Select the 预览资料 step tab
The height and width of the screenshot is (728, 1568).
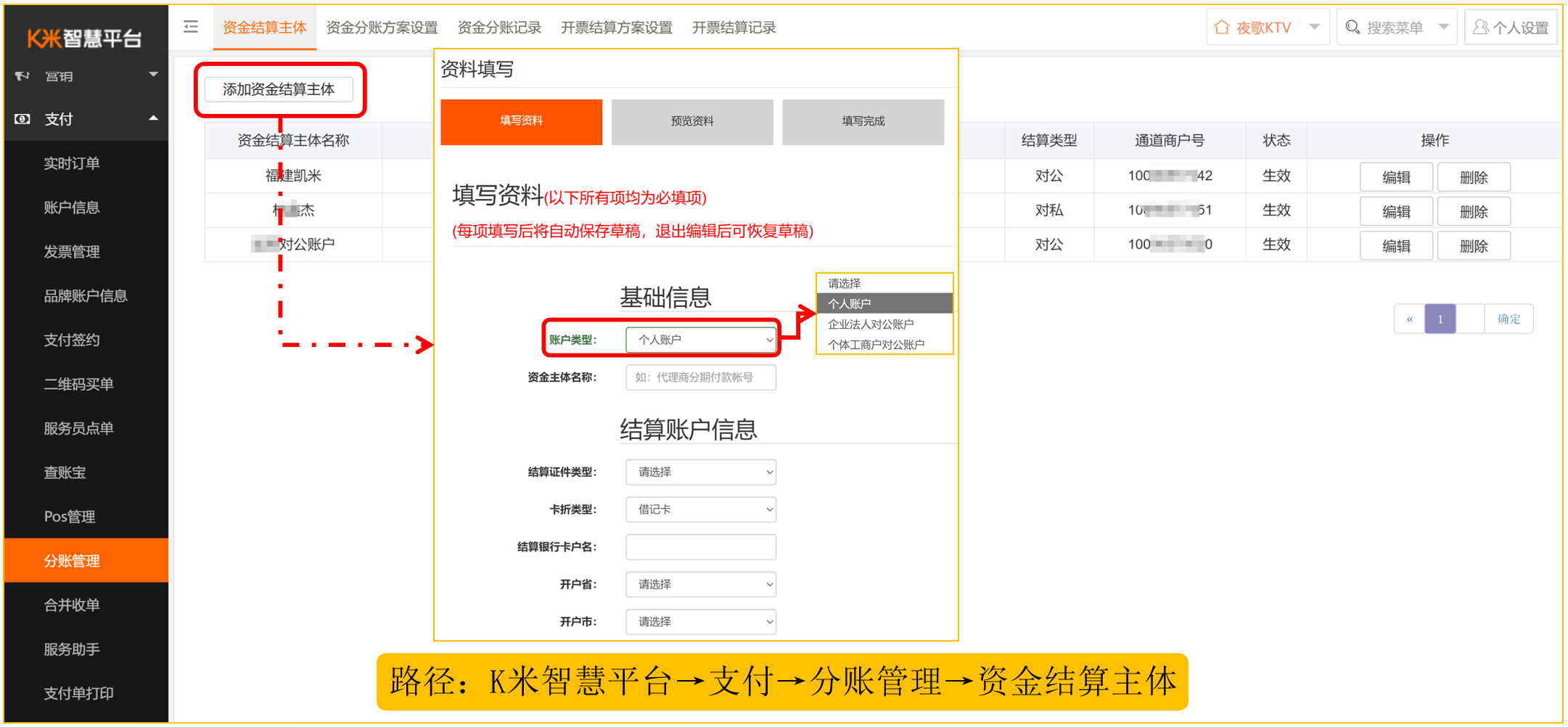tap(692, 121)
